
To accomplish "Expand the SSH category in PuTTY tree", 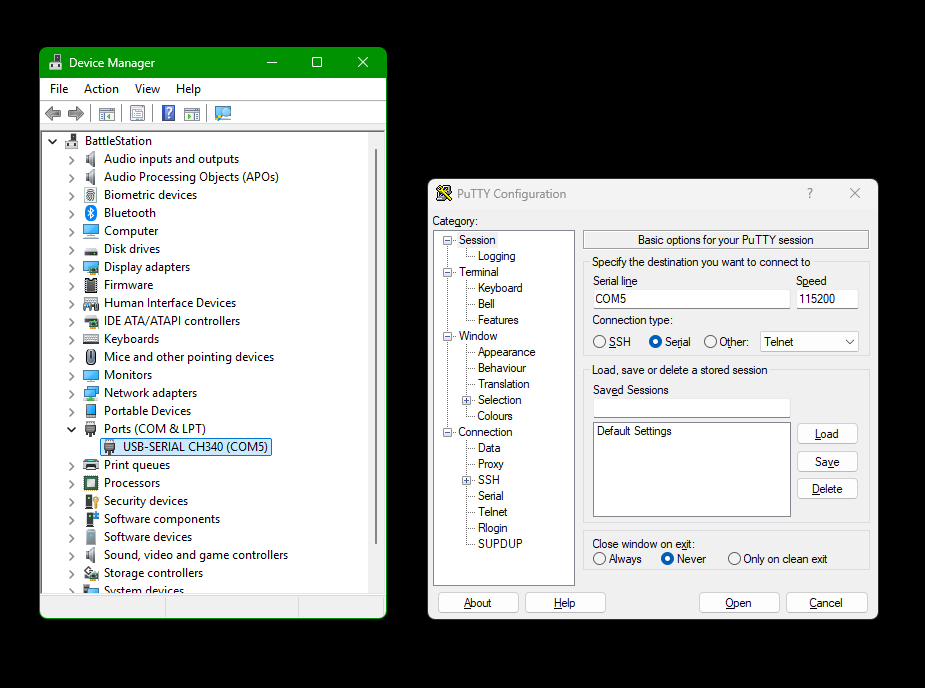I will tap(467, 480).
